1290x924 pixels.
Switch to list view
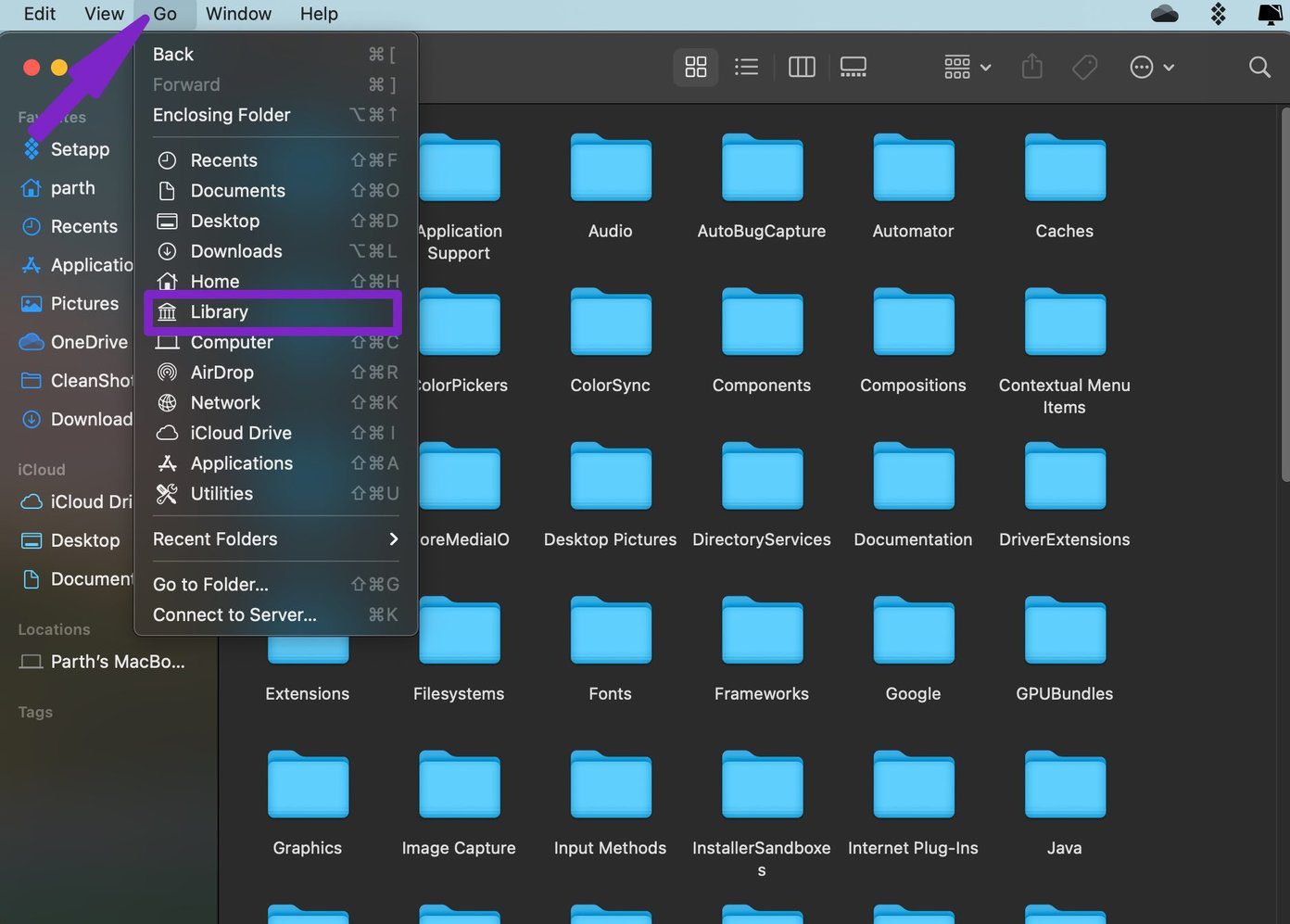746,67
